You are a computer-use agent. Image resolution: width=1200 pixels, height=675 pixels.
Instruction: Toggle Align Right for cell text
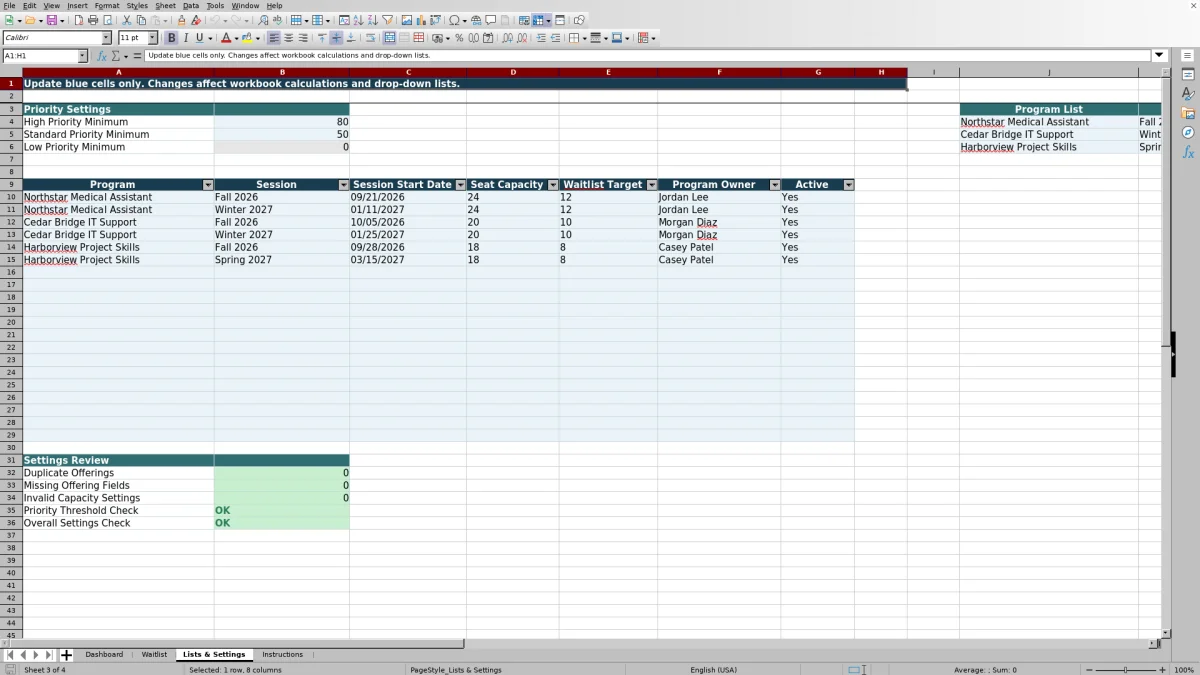click(302, 38)
